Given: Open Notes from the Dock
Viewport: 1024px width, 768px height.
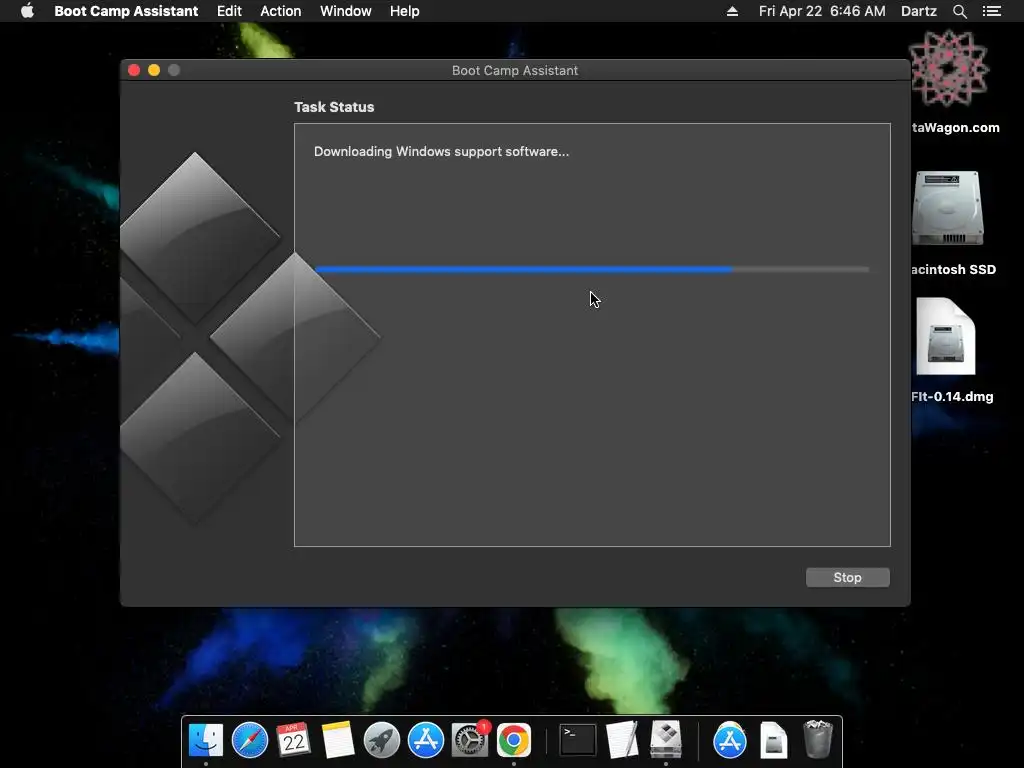Looking at the screenshot, I should click(x=338, y=740).
